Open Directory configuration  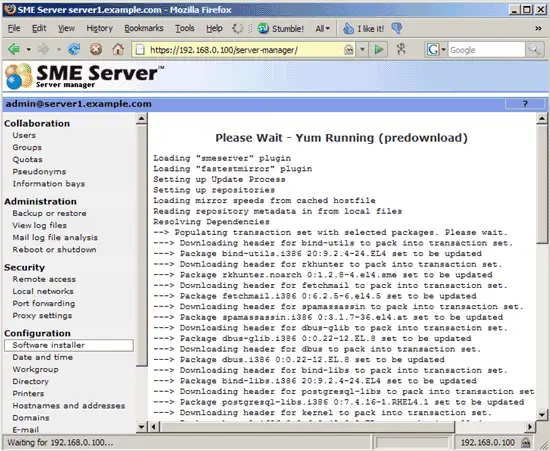31,381
